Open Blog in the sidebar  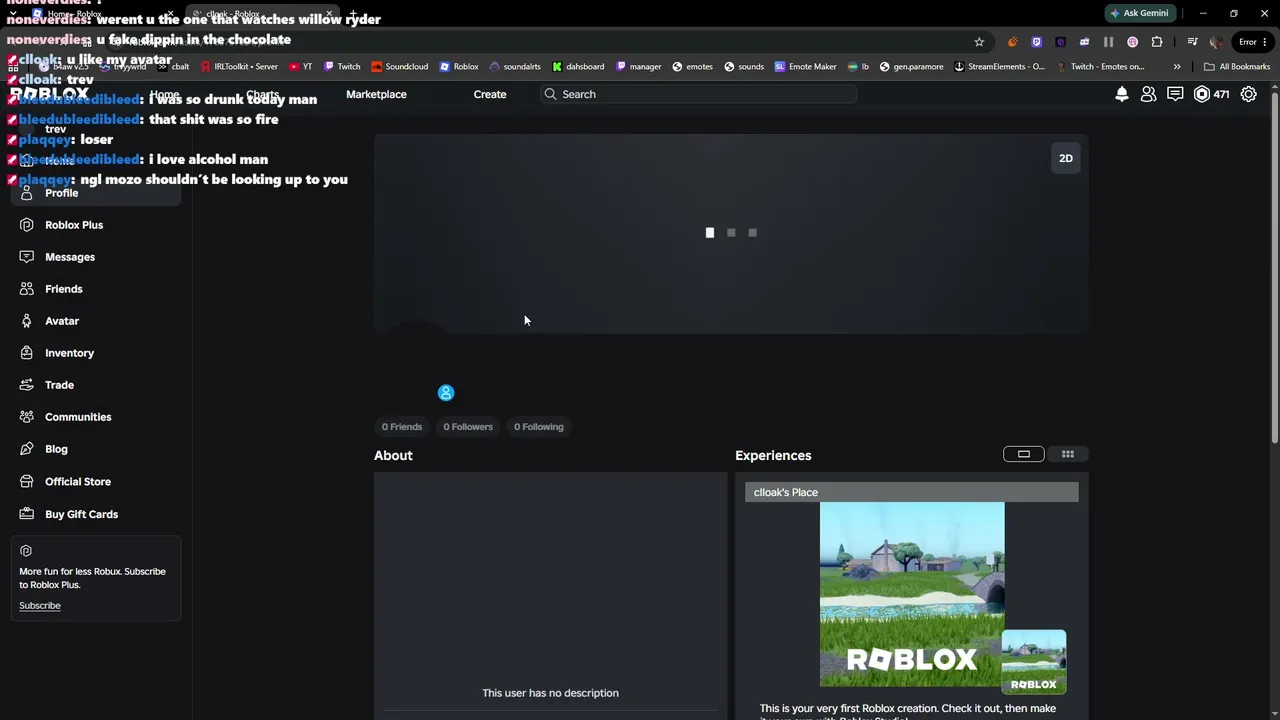(56, 449)
